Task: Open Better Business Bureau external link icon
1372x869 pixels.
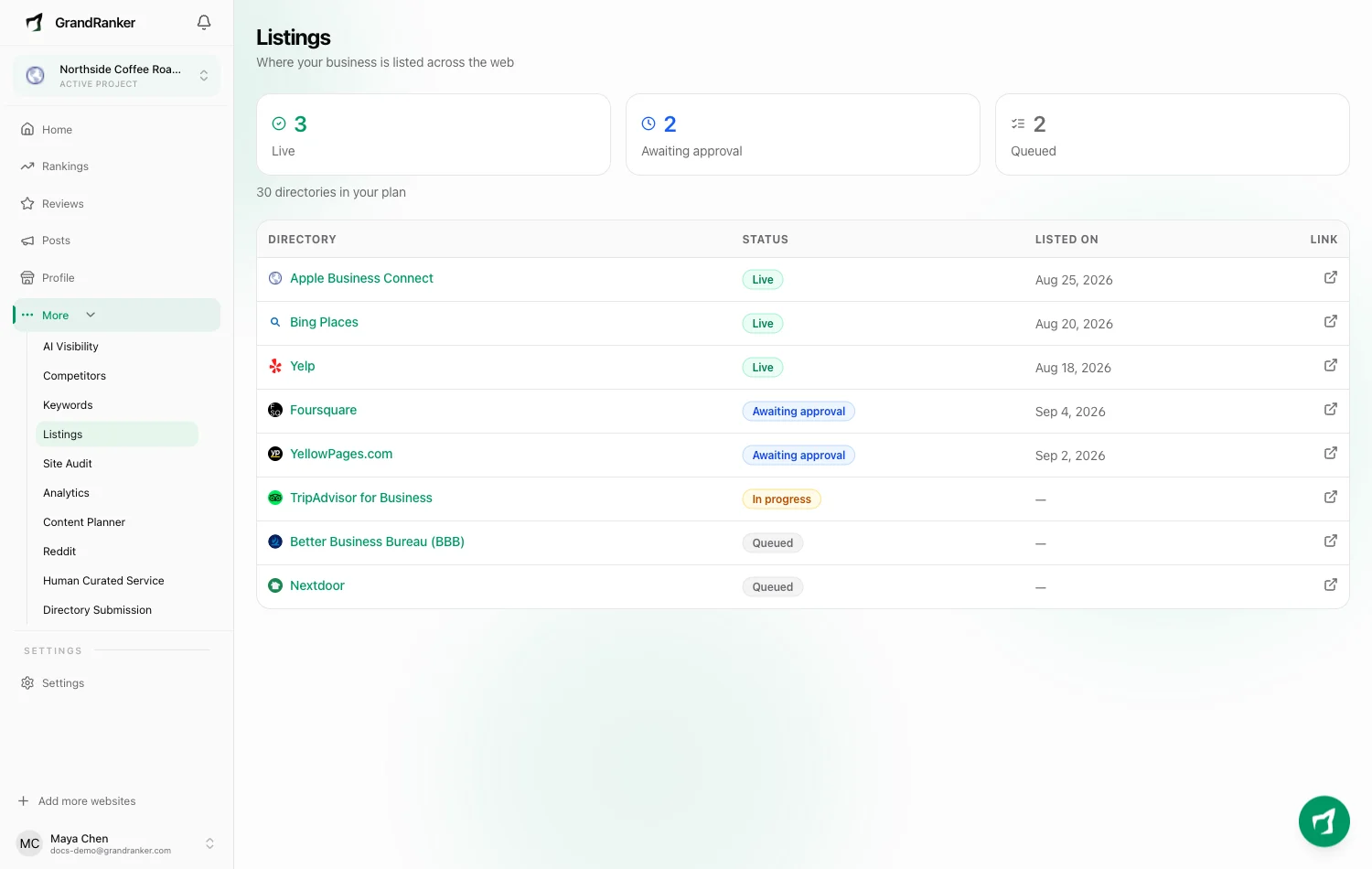Action: (x=1331, y=541)
